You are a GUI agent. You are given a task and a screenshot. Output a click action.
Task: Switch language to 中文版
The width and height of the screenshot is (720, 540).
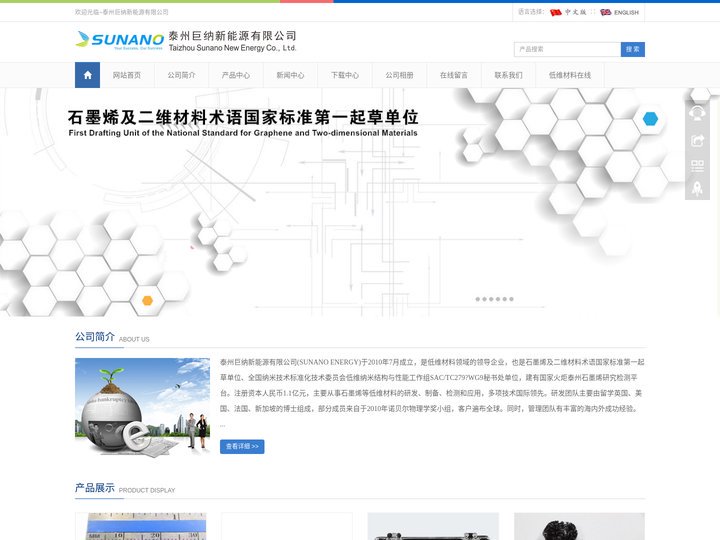(575, 12)
